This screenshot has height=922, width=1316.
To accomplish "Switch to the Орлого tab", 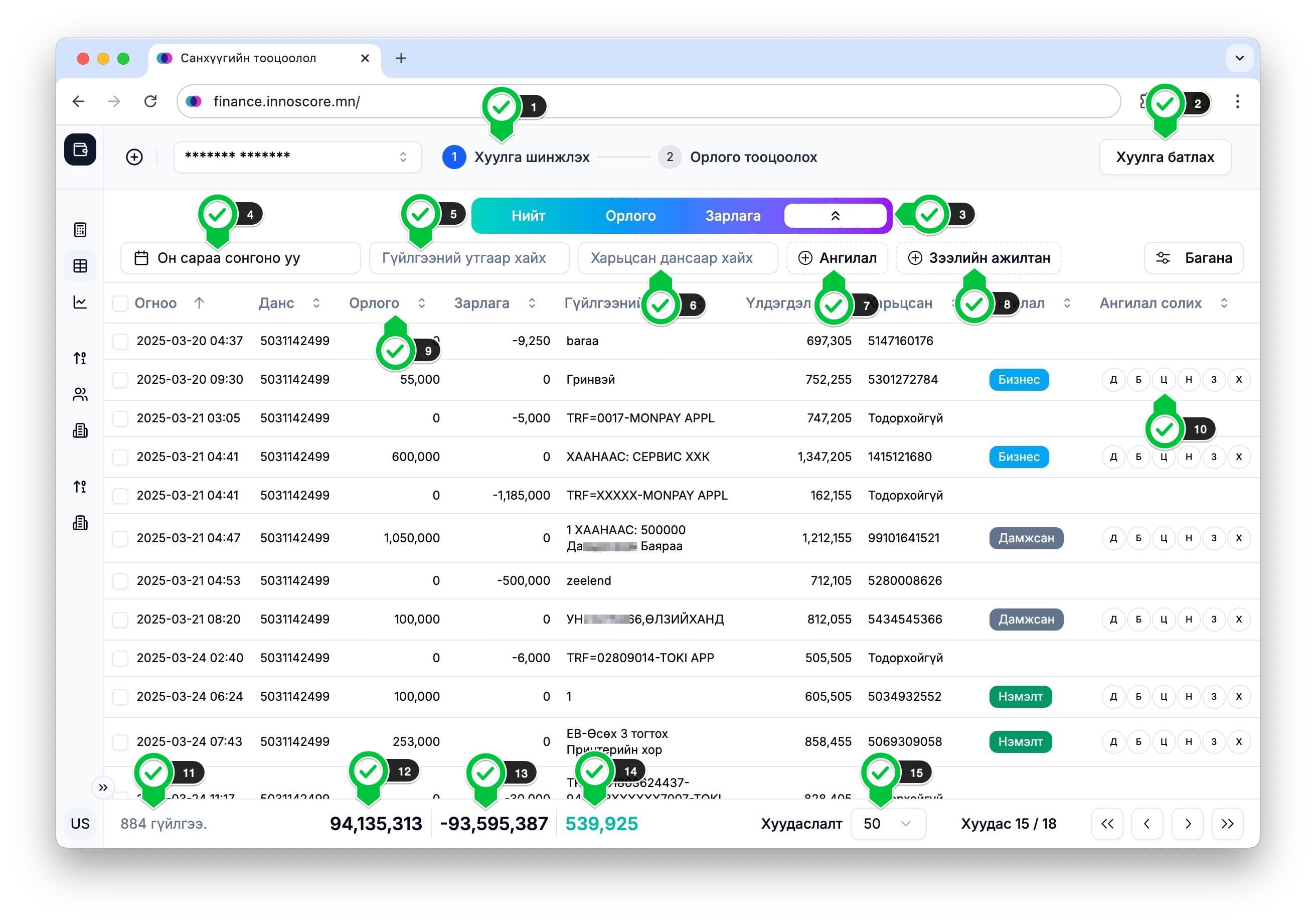I will pyautogui.click(x=630, y=216).
